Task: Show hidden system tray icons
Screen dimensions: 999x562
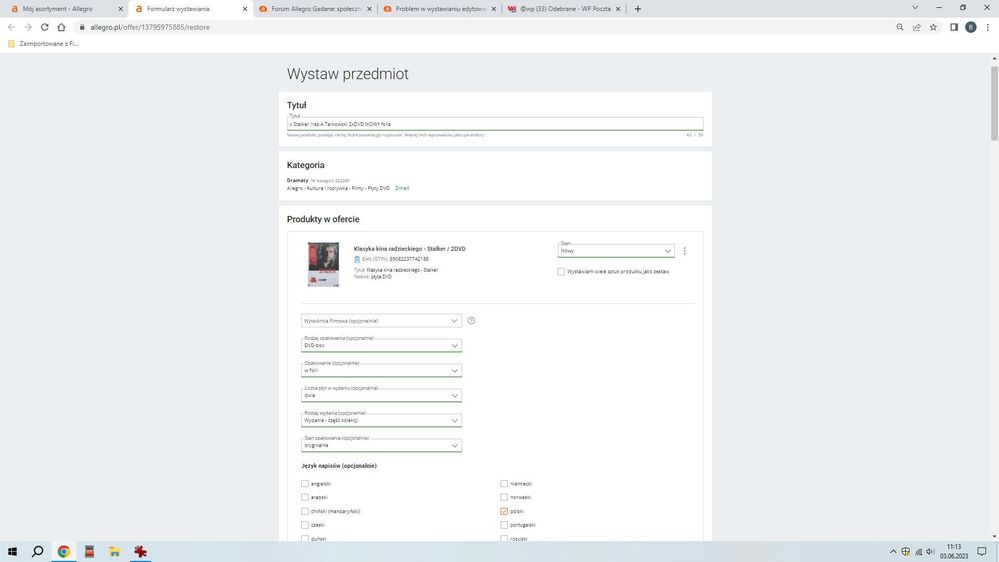Action: click(x=893, y=552)
